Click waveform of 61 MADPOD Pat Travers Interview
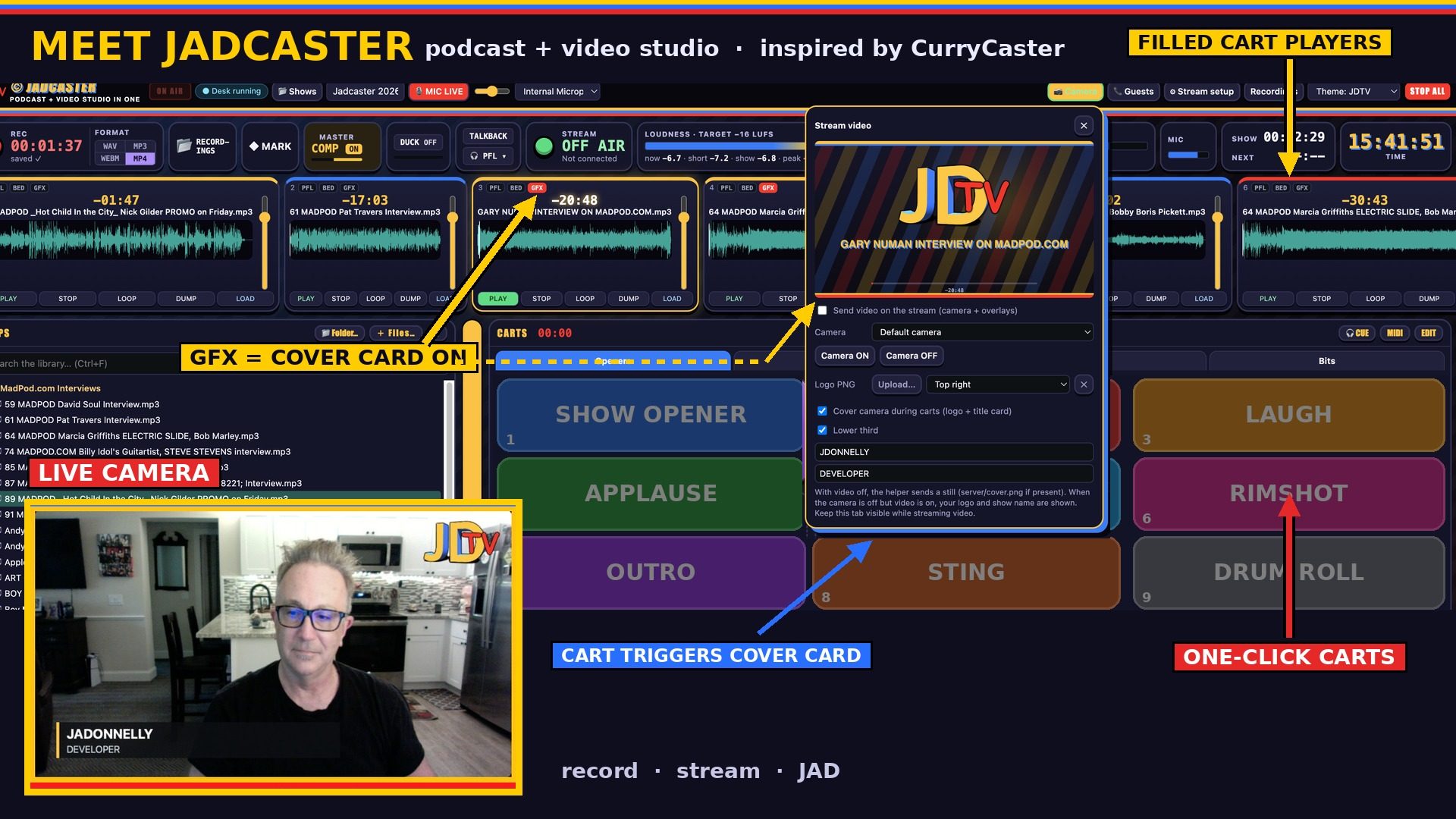This screenshot has width=1456, height=819. 365,241
